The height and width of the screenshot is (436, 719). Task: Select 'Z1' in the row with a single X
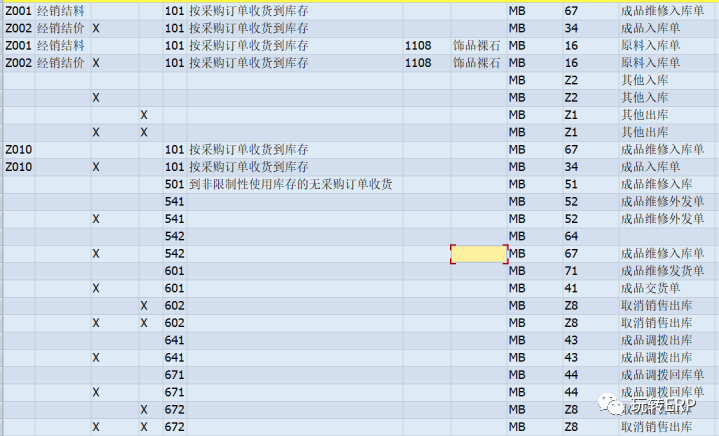click(x=571, y=115)
